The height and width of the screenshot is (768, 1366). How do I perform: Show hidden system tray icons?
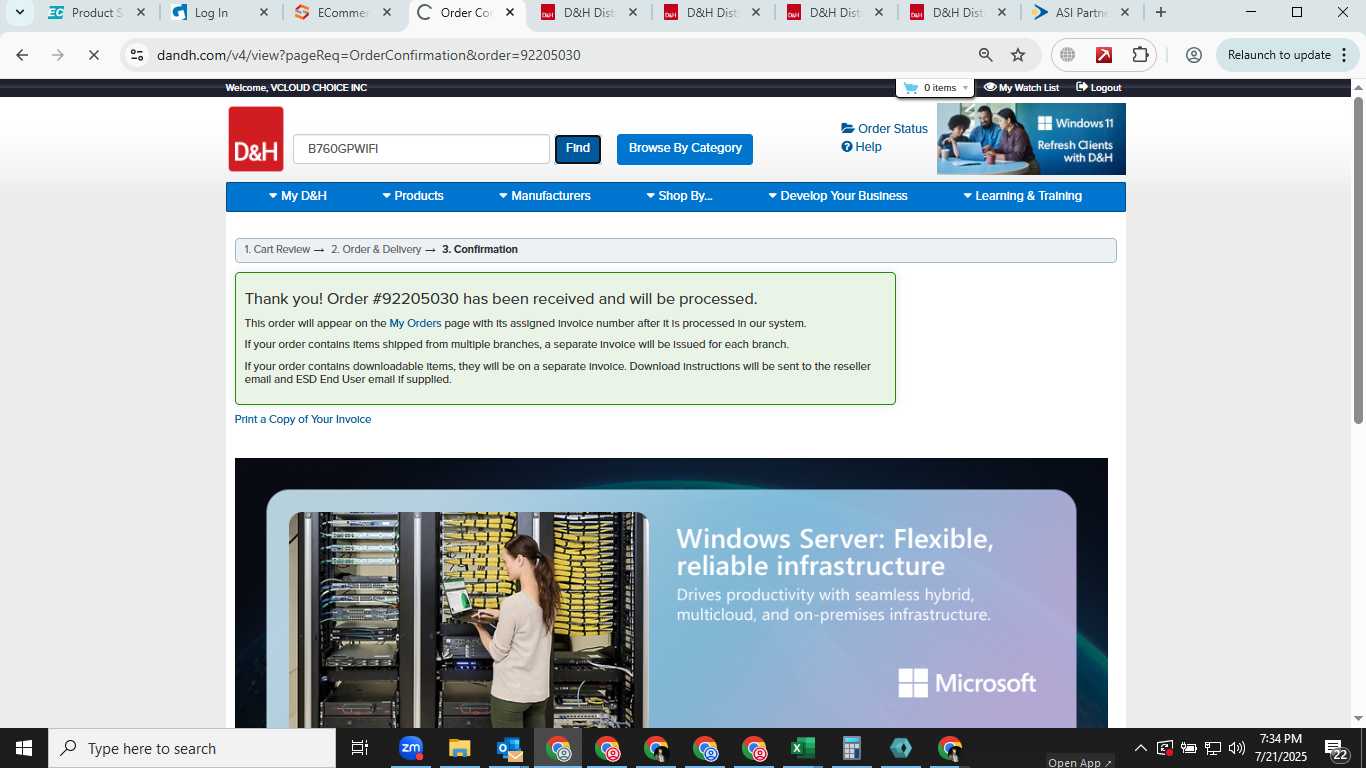pos(1140,748)
